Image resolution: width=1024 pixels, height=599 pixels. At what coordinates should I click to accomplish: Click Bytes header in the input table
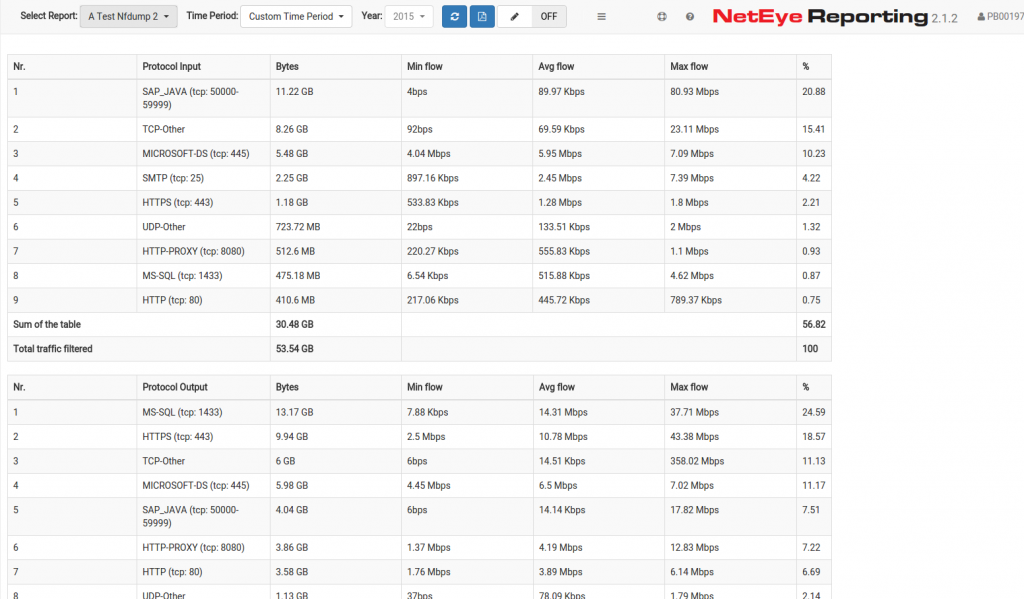pyautogui.click(x=287, y=67)
